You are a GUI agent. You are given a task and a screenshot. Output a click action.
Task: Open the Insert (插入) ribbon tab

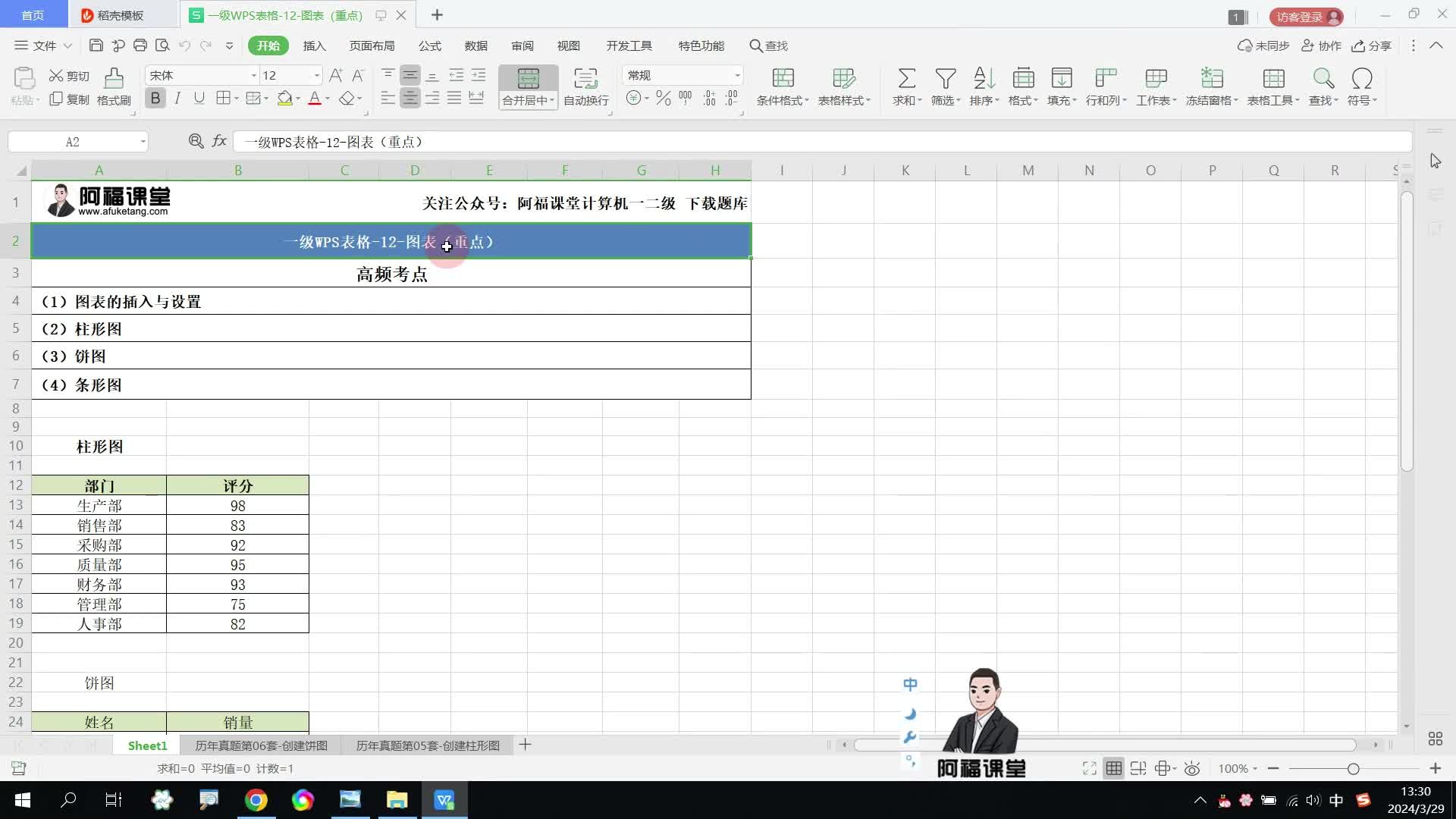point(314,46)
